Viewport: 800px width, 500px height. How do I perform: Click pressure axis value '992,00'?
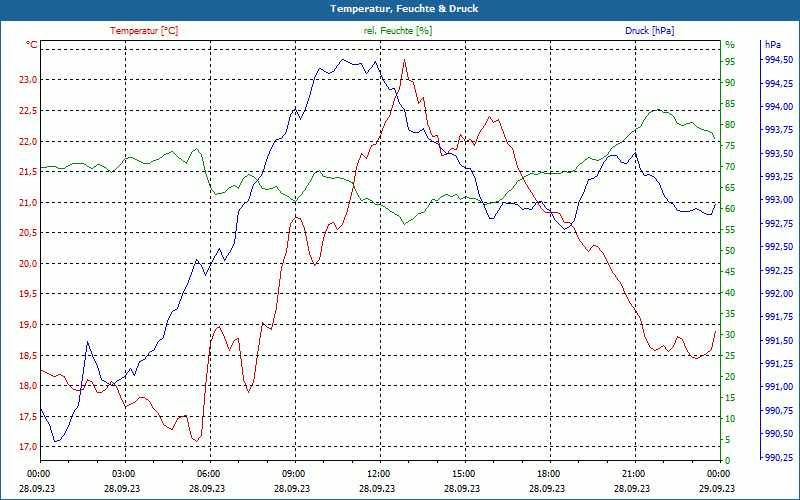[x=779, y=293]
